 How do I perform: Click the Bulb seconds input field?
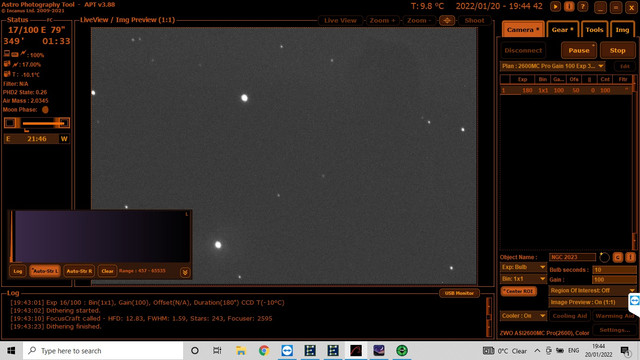614,270
